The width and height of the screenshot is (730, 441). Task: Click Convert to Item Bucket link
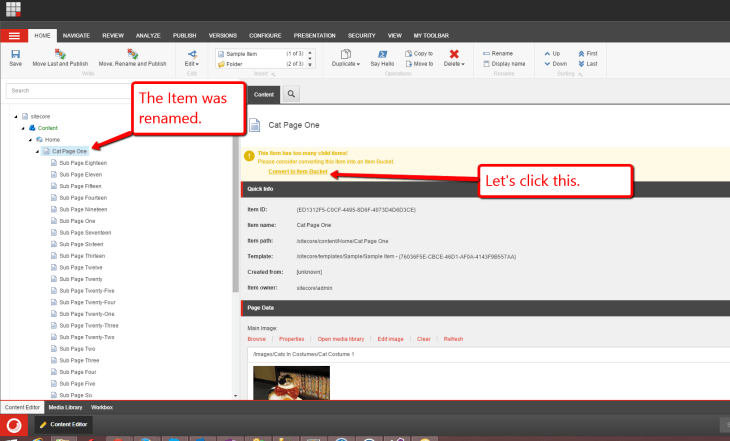298,172
